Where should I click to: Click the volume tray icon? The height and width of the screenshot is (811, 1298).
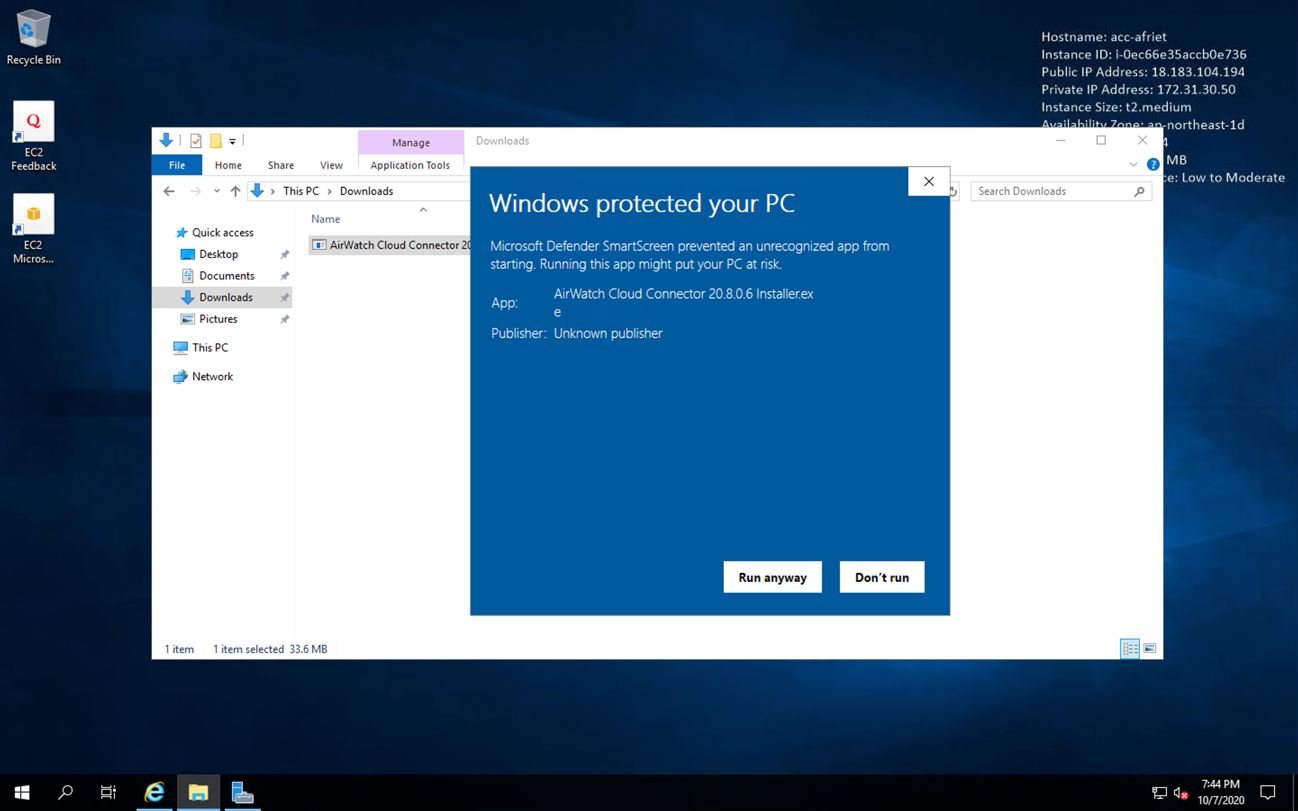pos(1181,793)
